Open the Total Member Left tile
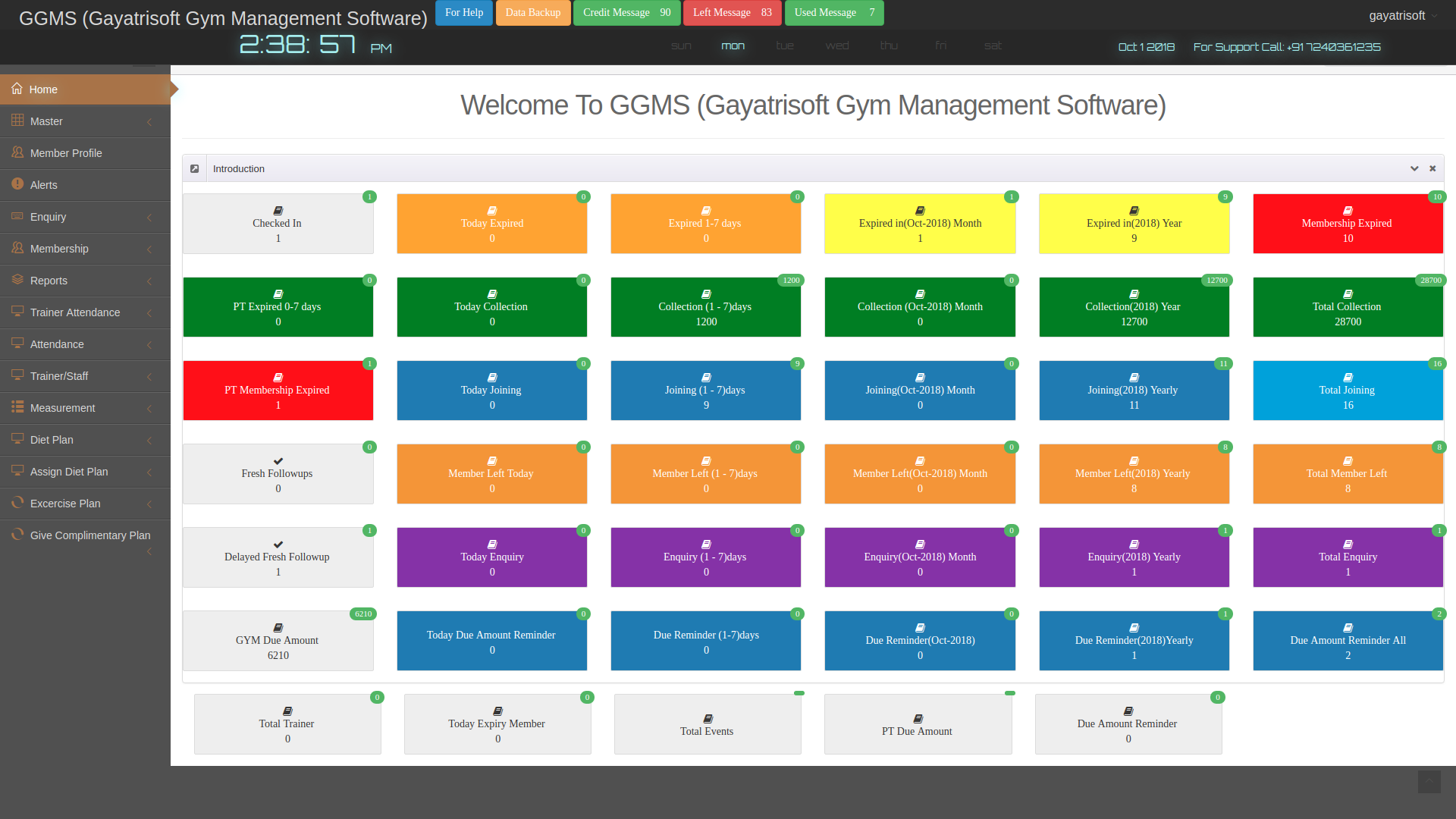 [x=1348, y=474]
